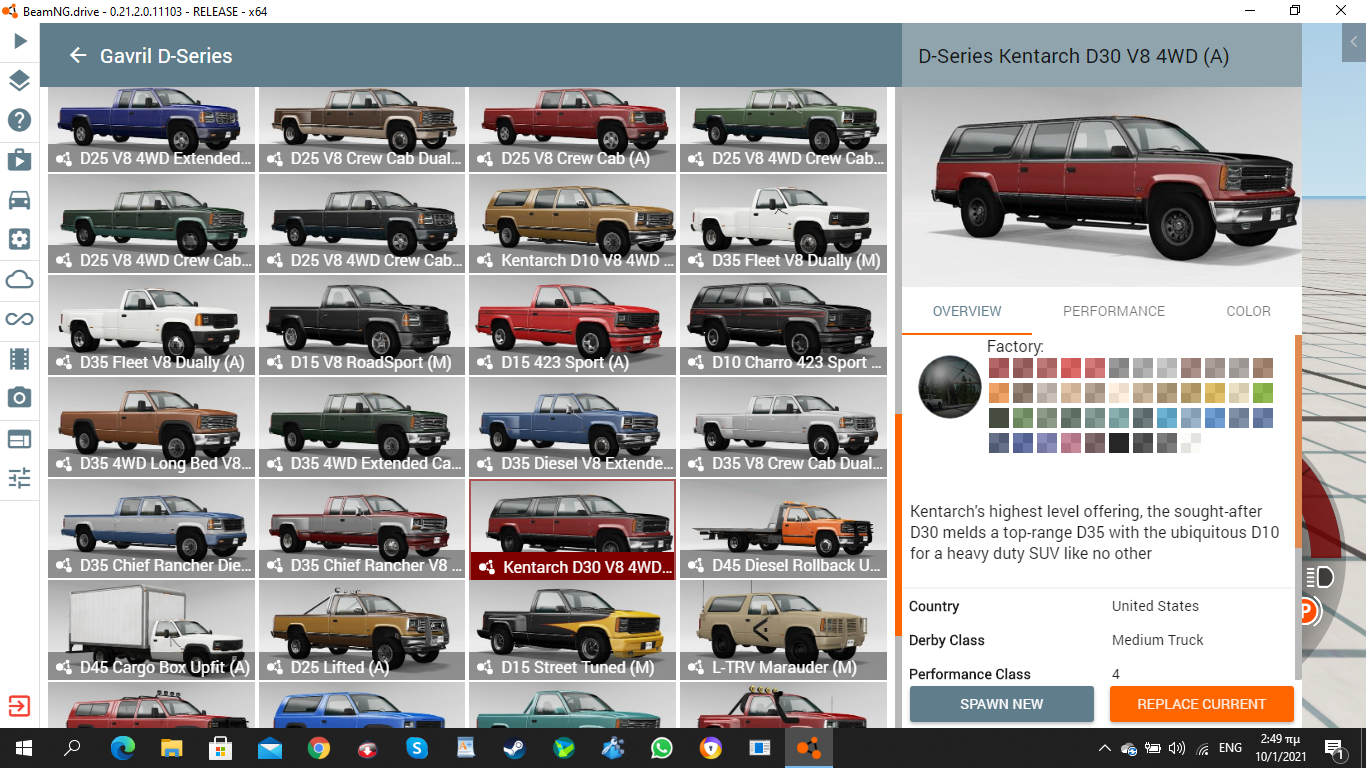Select the lime green factory color swatch
This screenshot has width=1366, height=768.
[x=1263, y=393]
